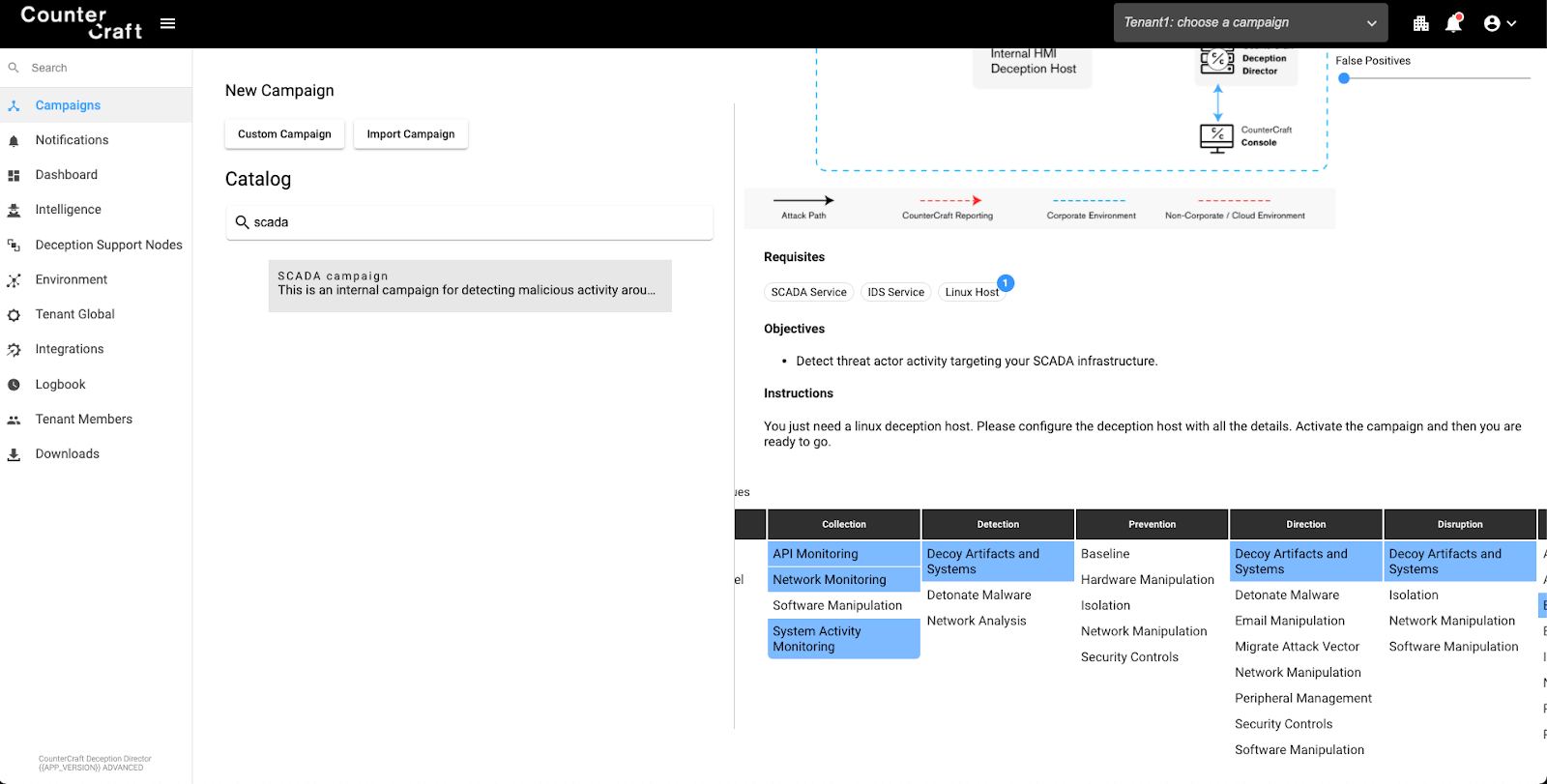The height and width of the screenshot is (784, 1547).
Task: Click the API Monitoring technique cell
Action: pos(844,554)
